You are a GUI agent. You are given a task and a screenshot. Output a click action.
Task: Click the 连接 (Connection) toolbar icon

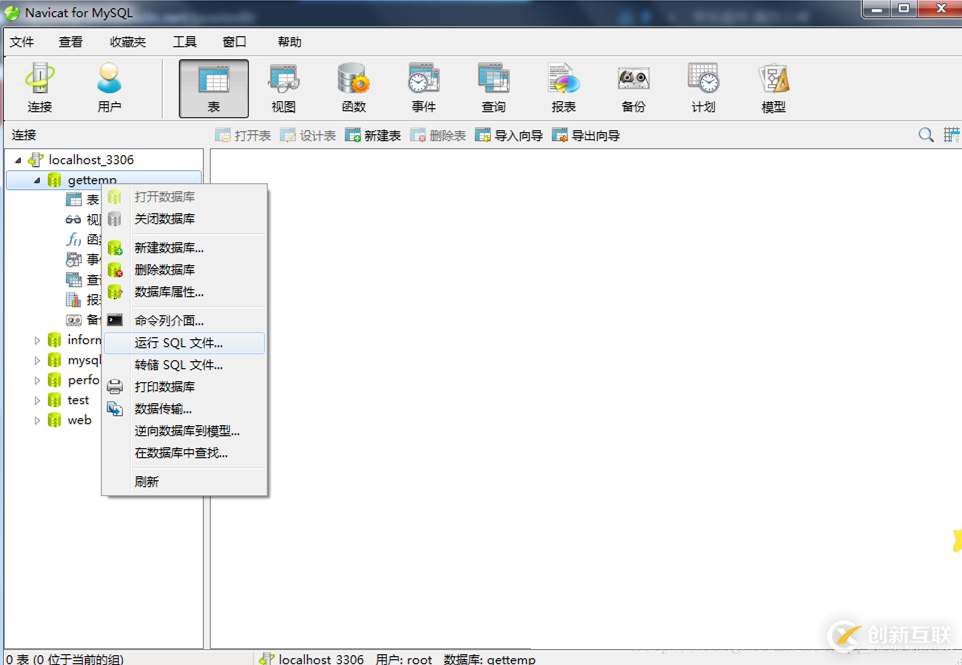click(40, 88)
